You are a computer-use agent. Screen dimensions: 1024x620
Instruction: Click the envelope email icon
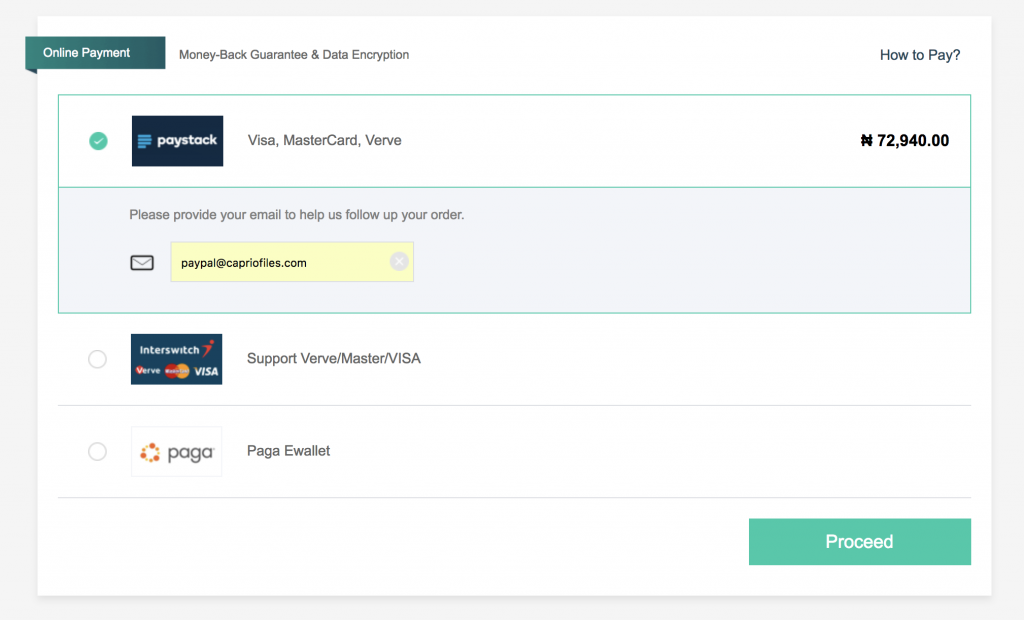click(142, 263)
